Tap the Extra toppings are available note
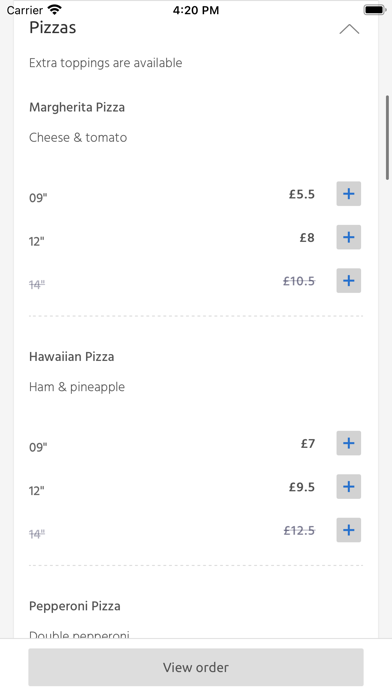The width and height of the screenshot is (392, 696). 106,63
